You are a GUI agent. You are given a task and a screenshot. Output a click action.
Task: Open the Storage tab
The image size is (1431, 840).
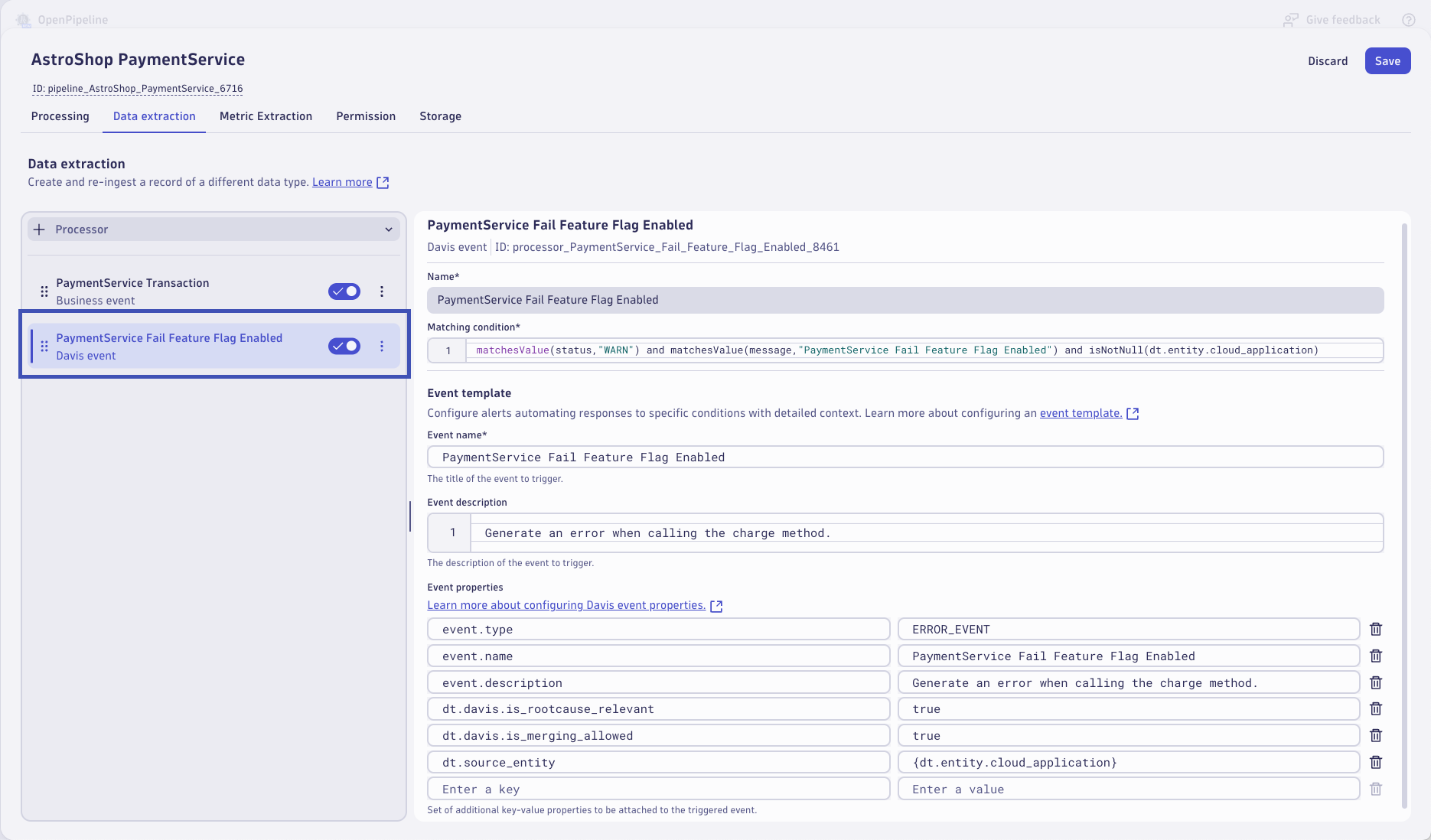(x=440, y=116)
